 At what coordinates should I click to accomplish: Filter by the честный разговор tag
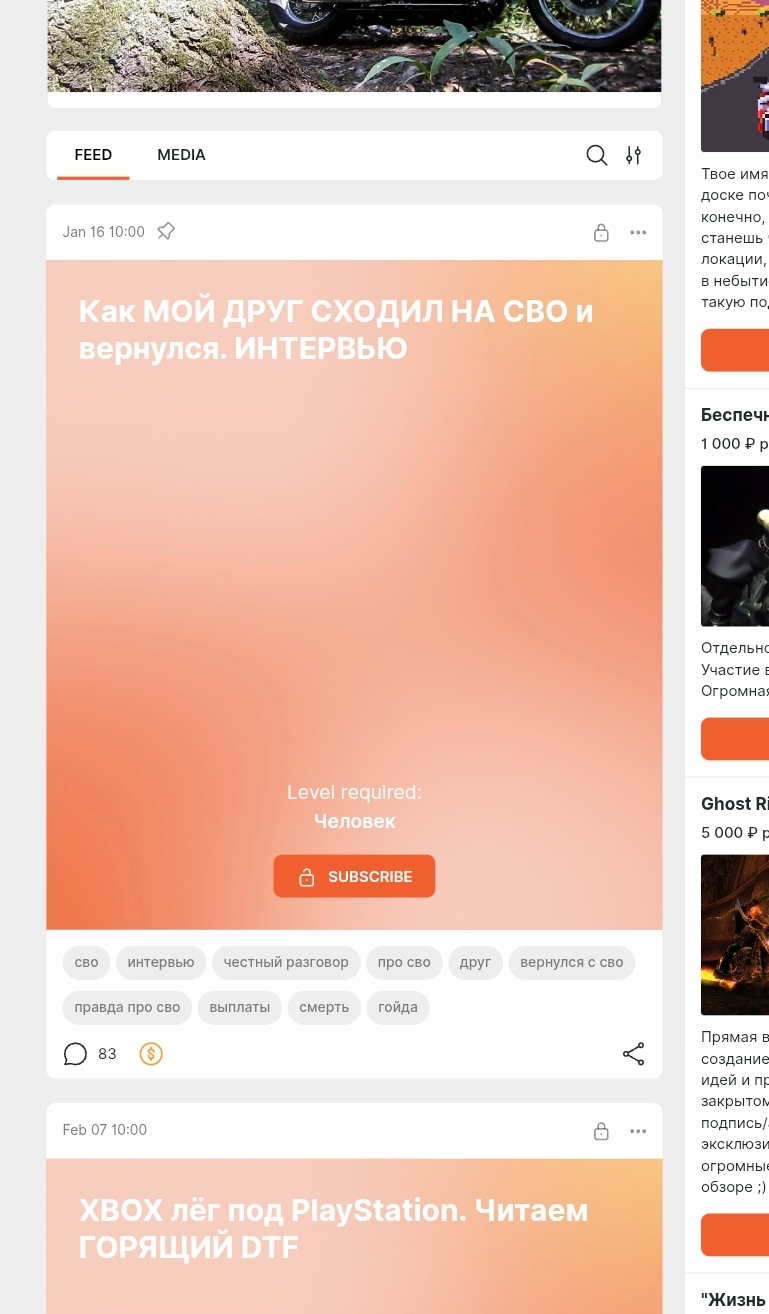click(x=286, y=962)
